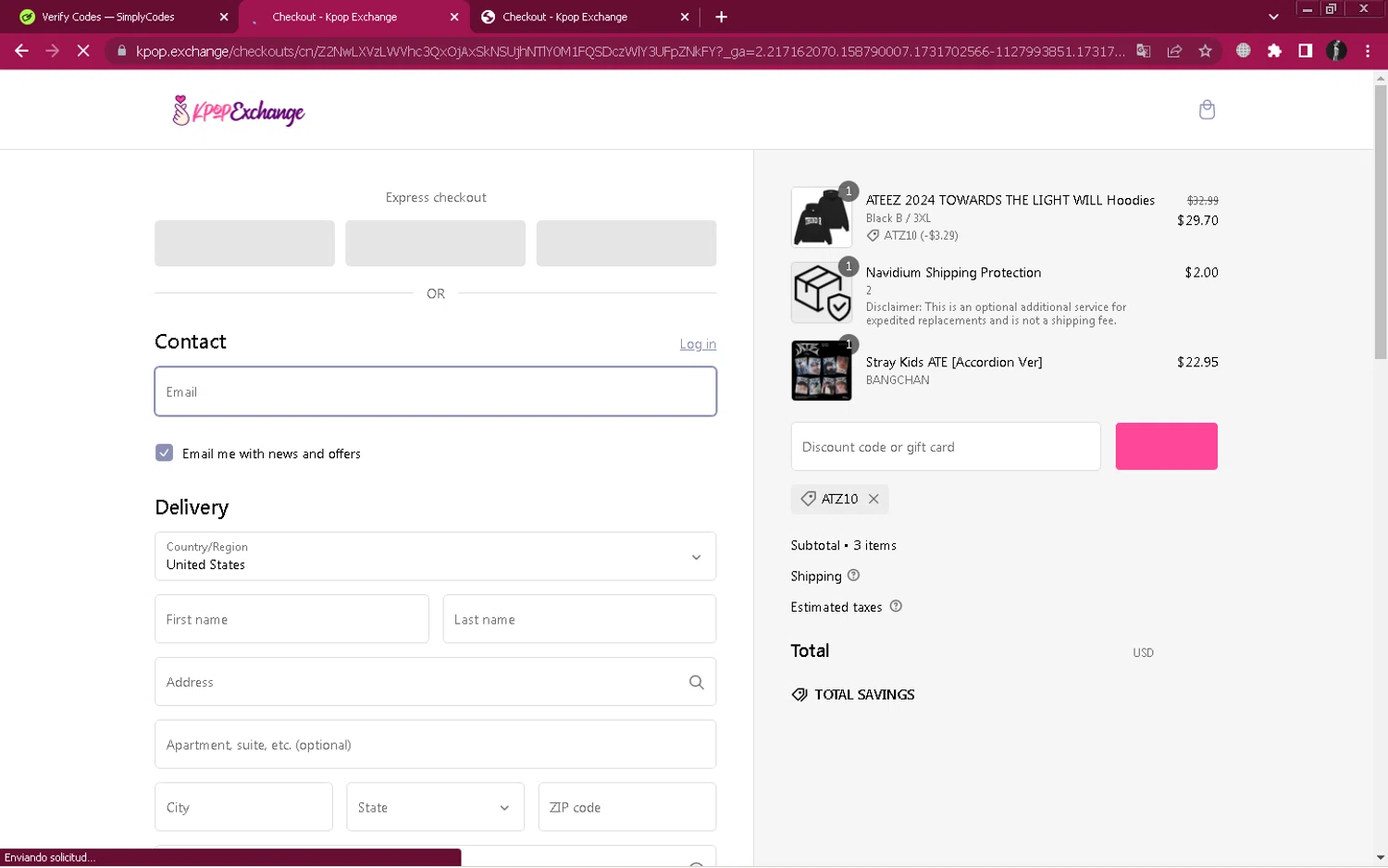Click the City input field
The height and width of the screenshot is (868, 1388).
[x=243, y=807]
